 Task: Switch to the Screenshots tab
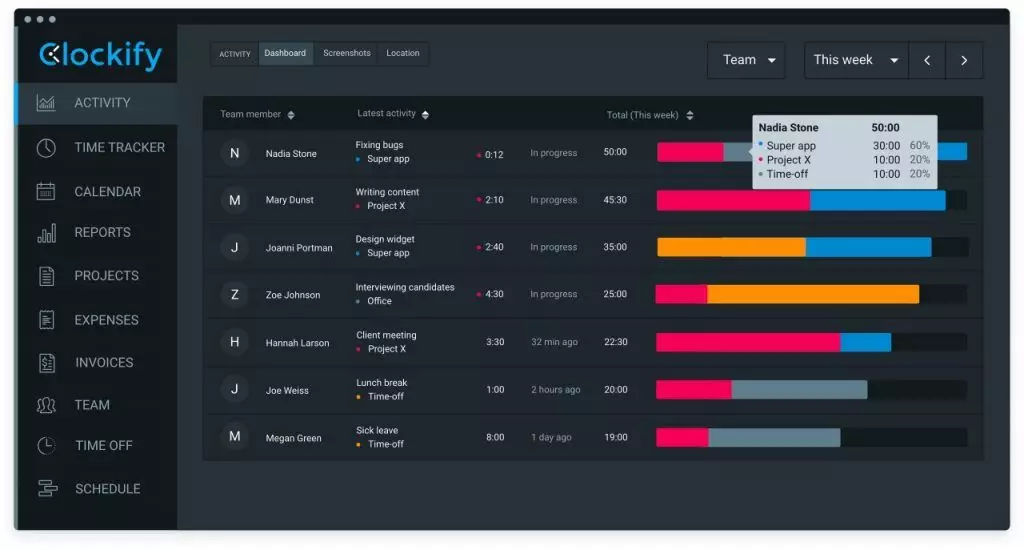point(346,54)
